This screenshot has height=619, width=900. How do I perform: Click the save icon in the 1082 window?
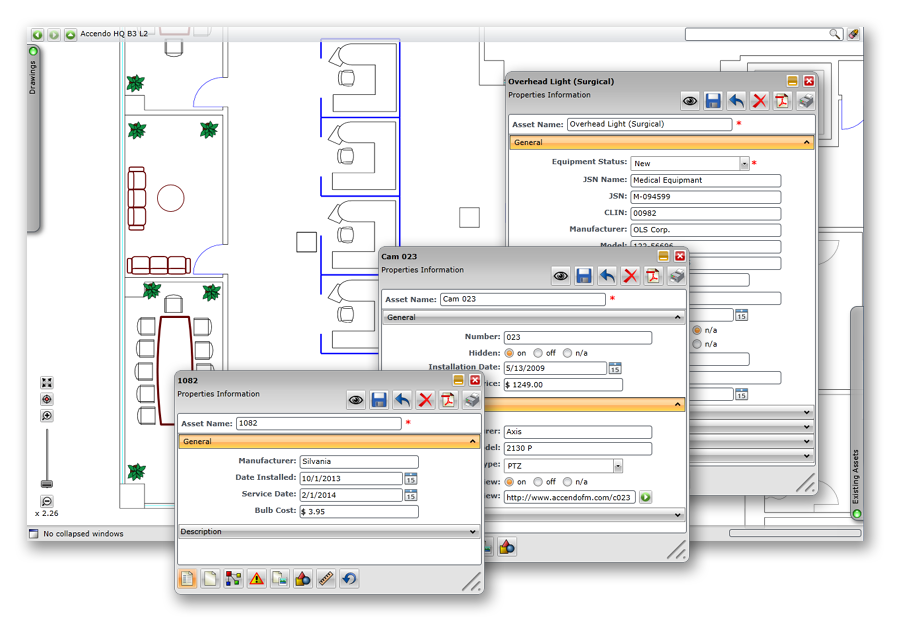pyautogui.click(x=379, y=400)
